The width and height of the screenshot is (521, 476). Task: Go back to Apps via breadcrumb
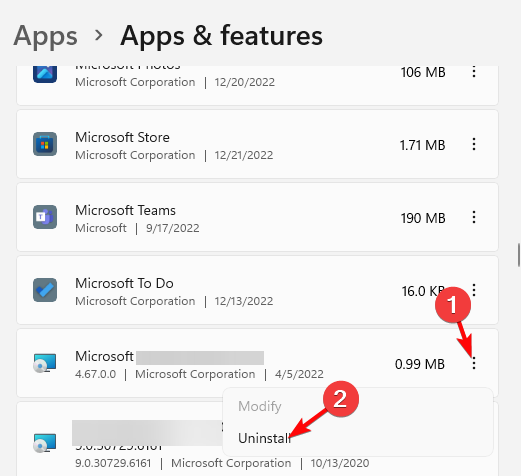pos(45,36)
